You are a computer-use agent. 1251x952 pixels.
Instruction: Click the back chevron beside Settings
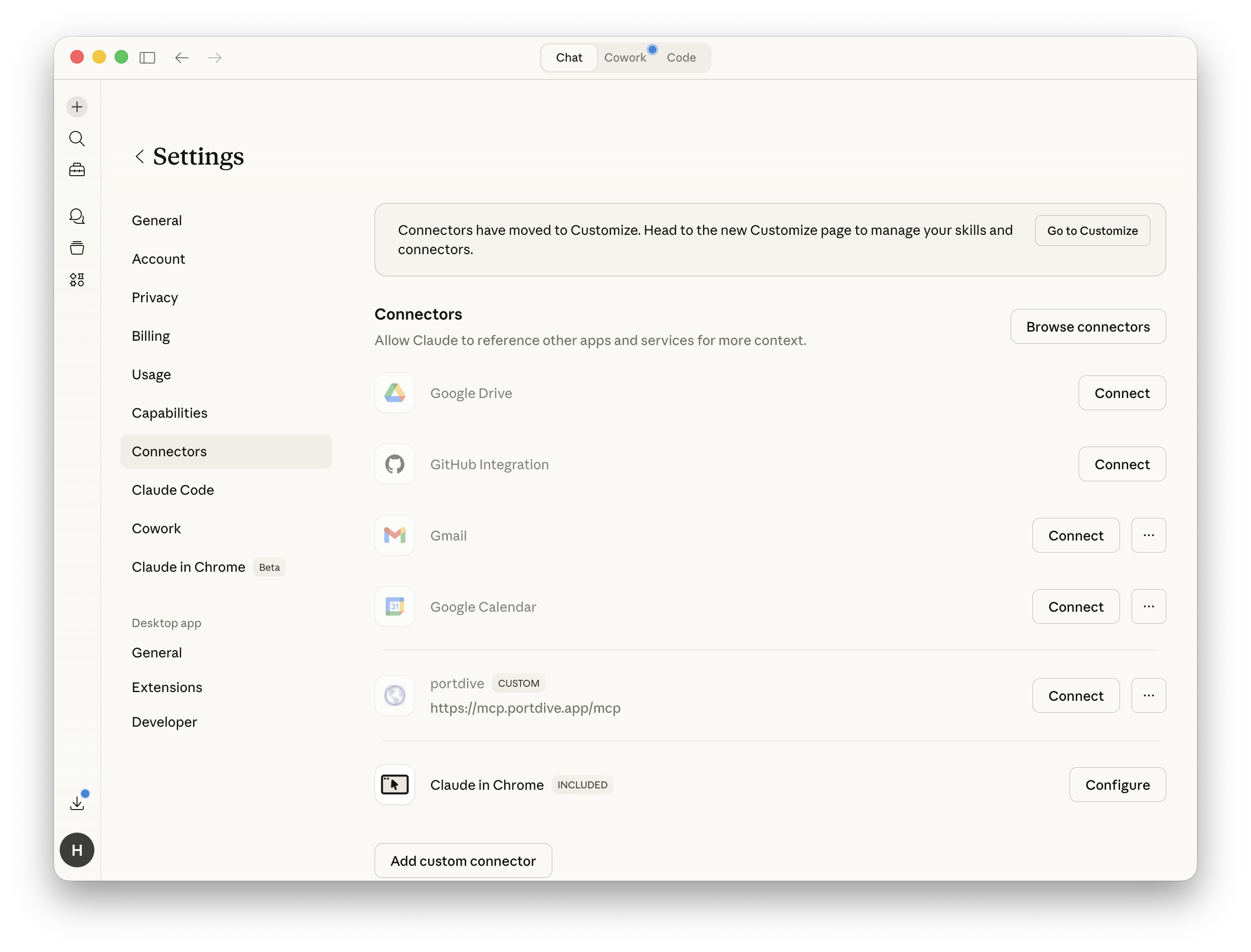click(x=140, y=156)
